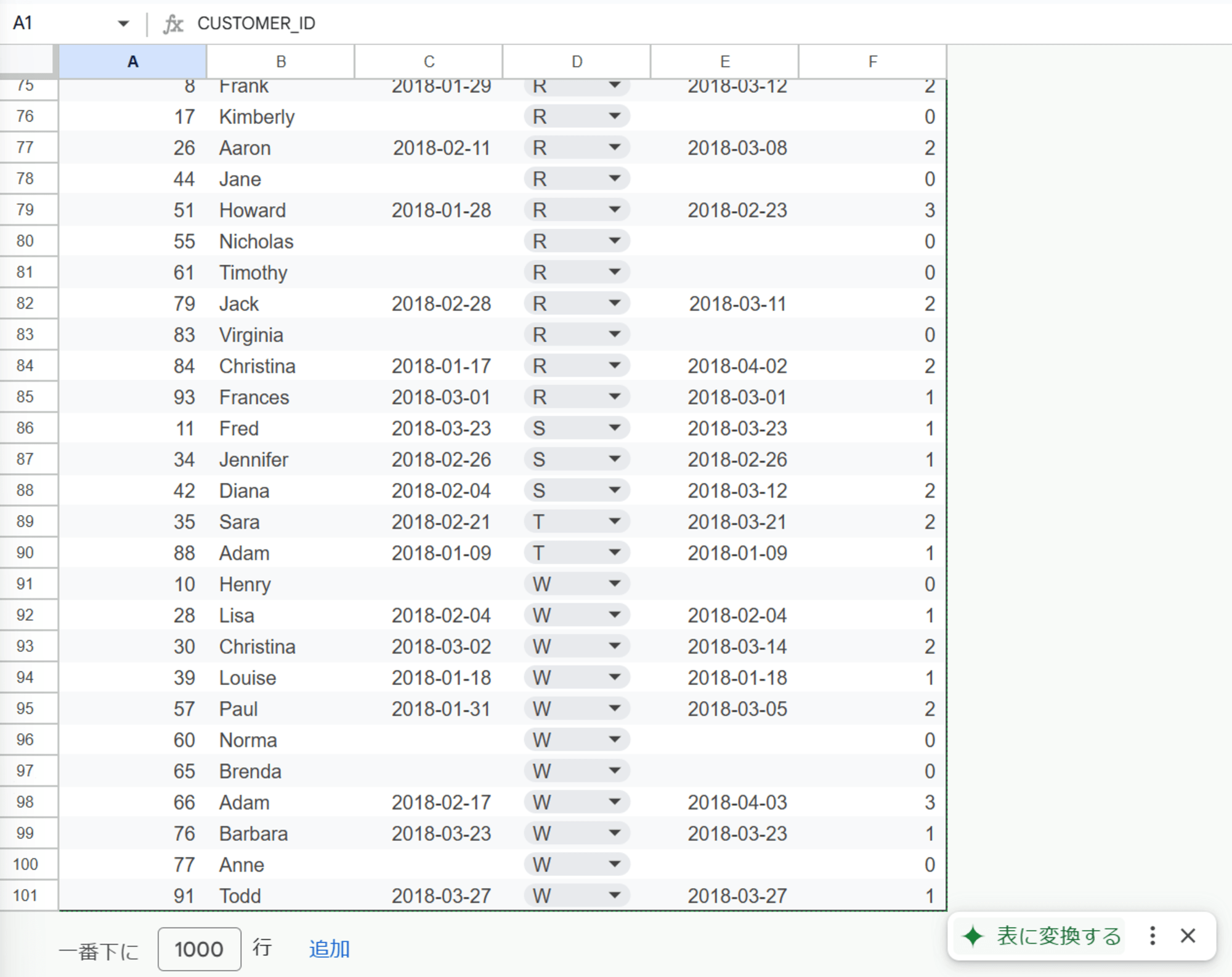Click customer ID 93 in column A
The image size is (1232, 977).
184,397
